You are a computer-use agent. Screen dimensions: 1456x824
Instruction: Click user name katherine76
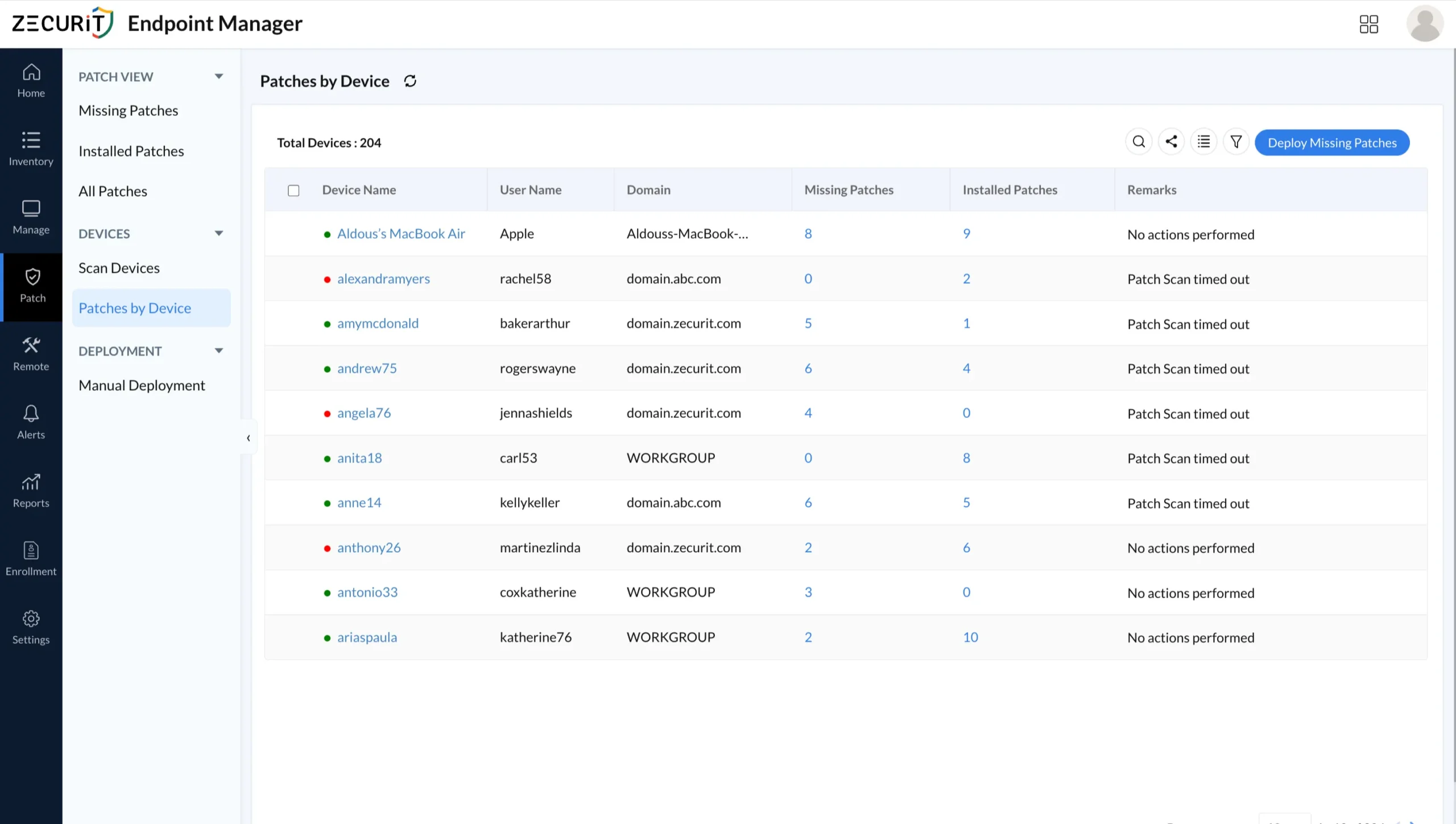point(536,637)
